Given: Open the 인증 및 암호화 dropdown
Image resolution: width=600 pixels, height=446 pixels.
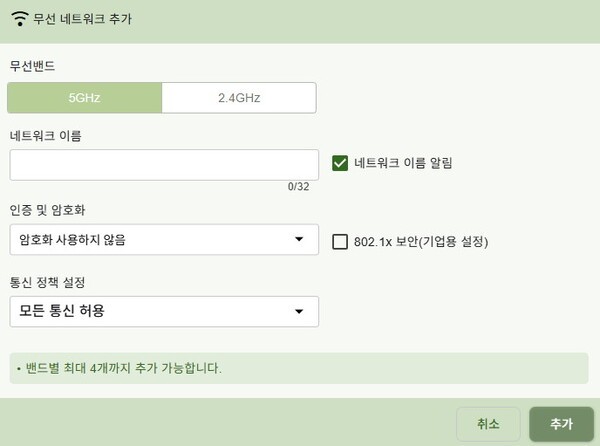Looking at the screenshot, I should tap(164, 240).
